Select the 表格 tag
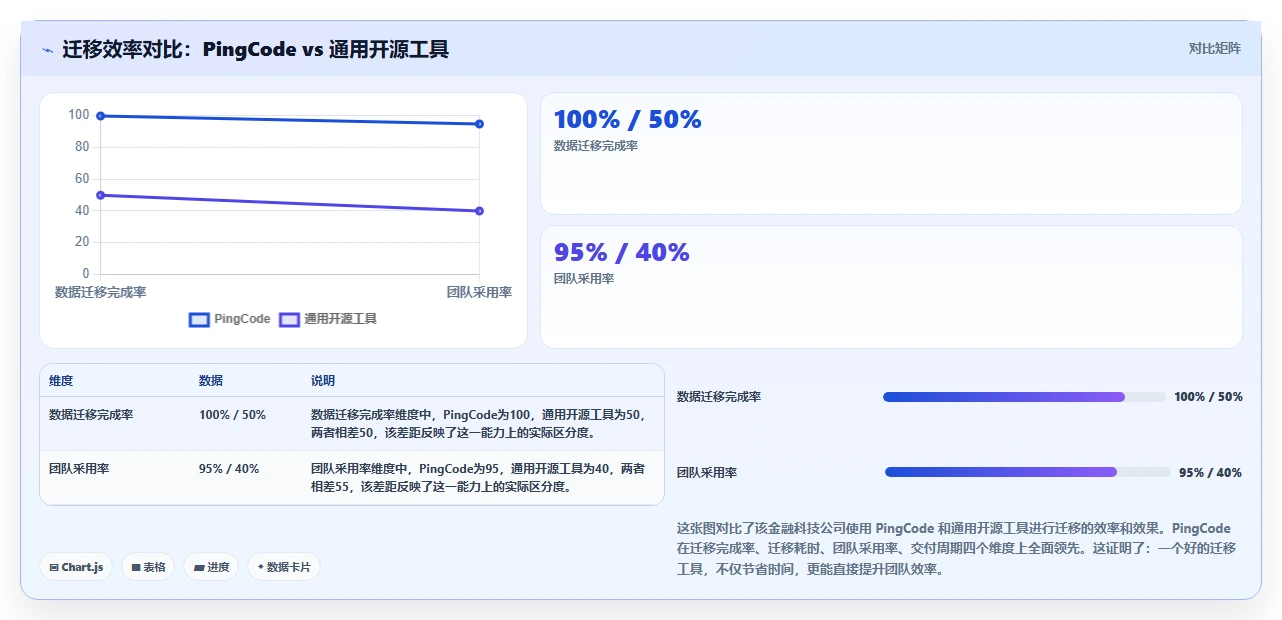 [x=148, y=567]
